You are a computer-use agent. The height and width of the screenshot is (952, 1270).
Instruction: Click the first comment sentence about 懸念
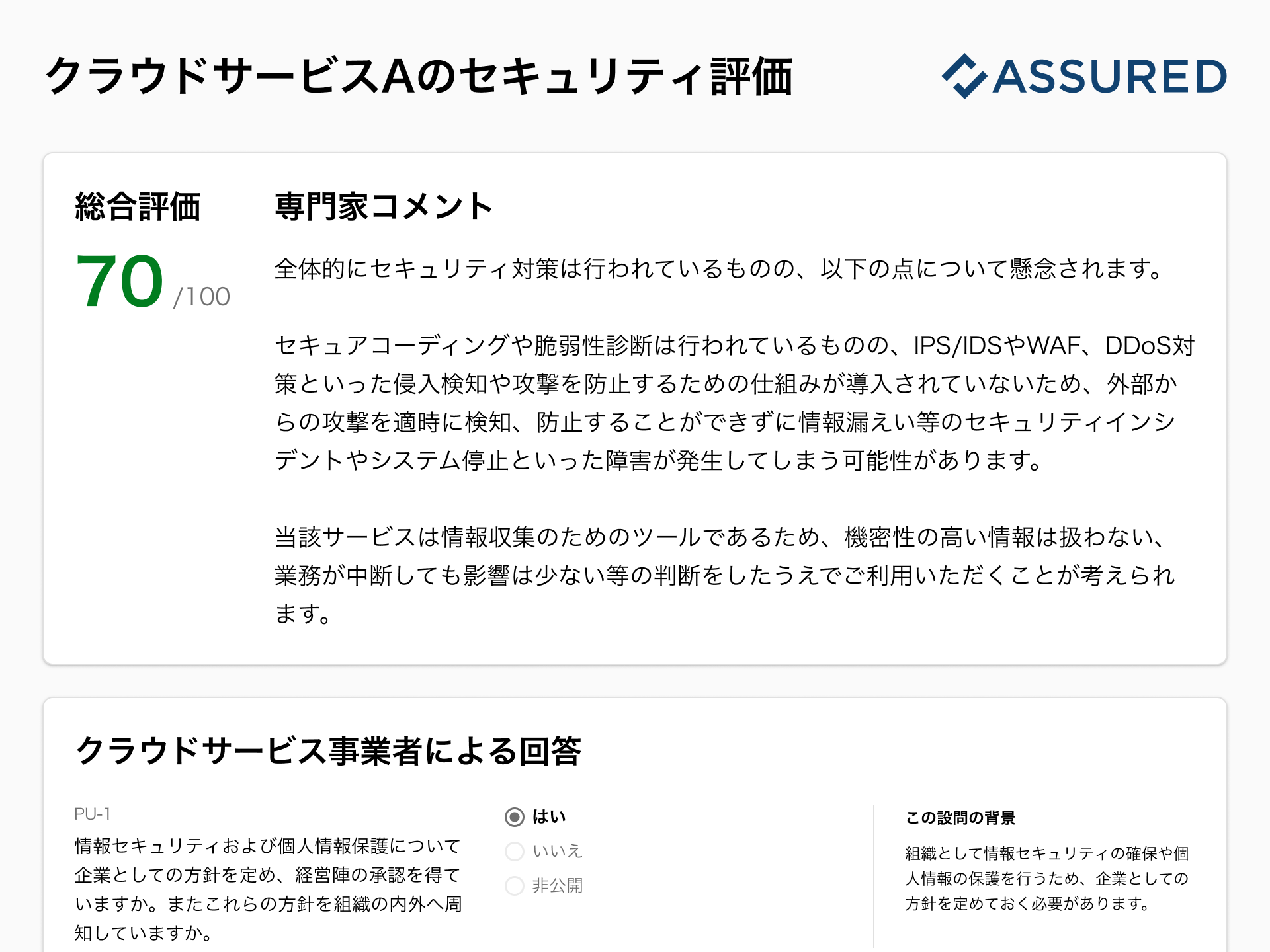tap(718, 269)
